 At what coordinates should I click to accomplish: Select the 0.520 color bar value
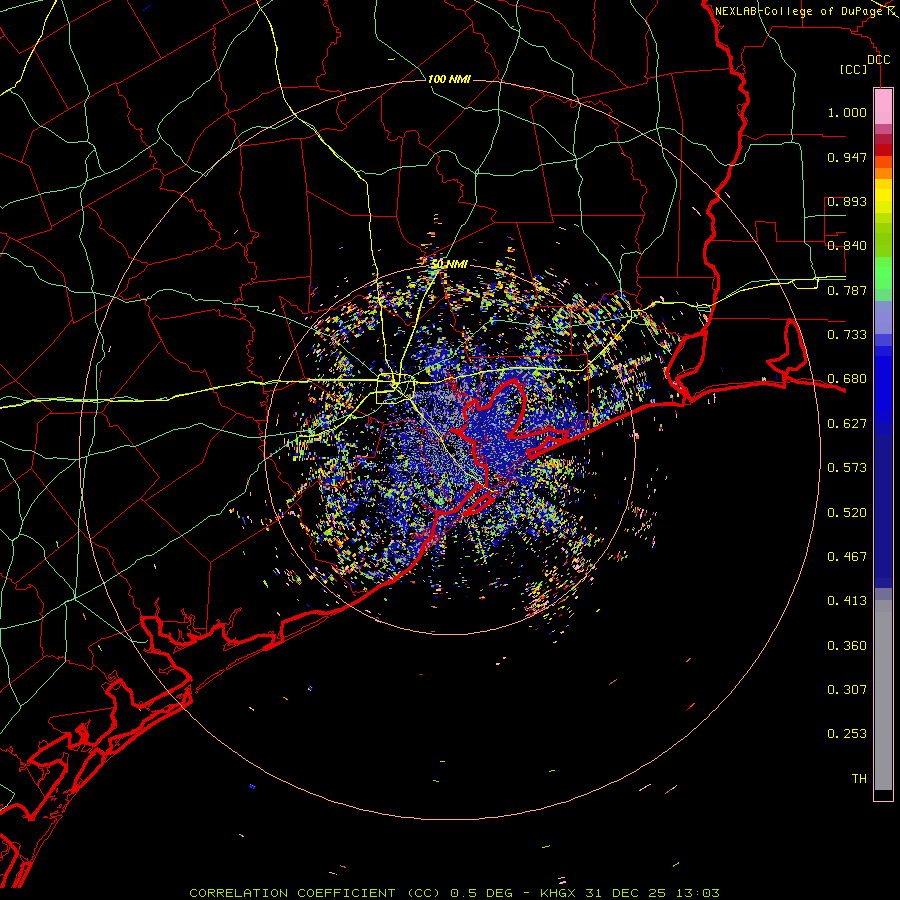[x=847, y=513]
